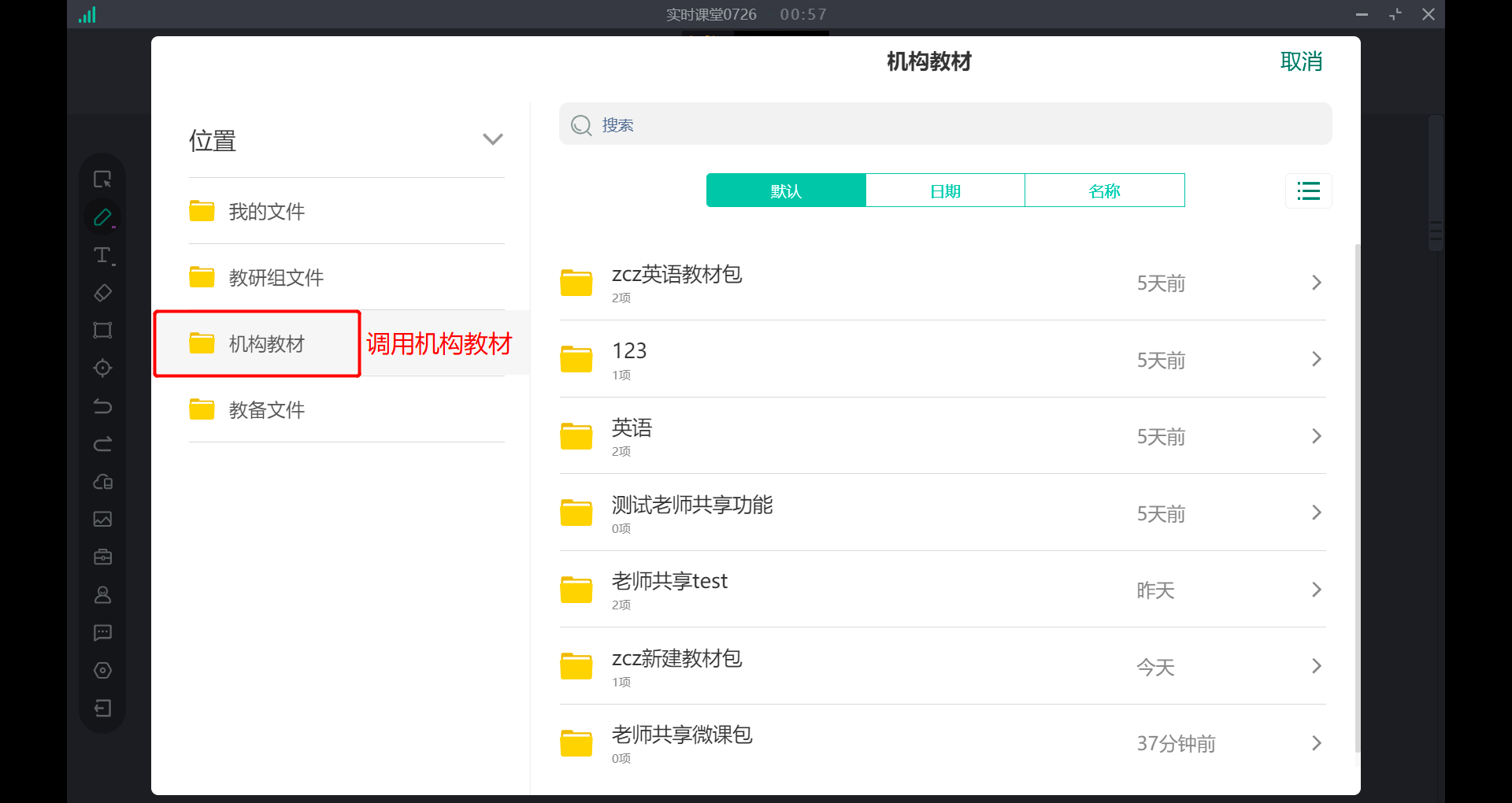The image size is (1512, 803).
Task: Click the 实时课堂0726 window title
Action: tap(711, 14)
